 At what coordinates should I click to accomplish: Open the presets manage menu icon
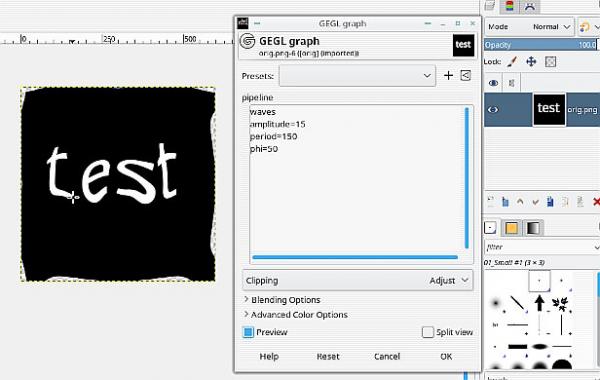click(x=465, y=75)
